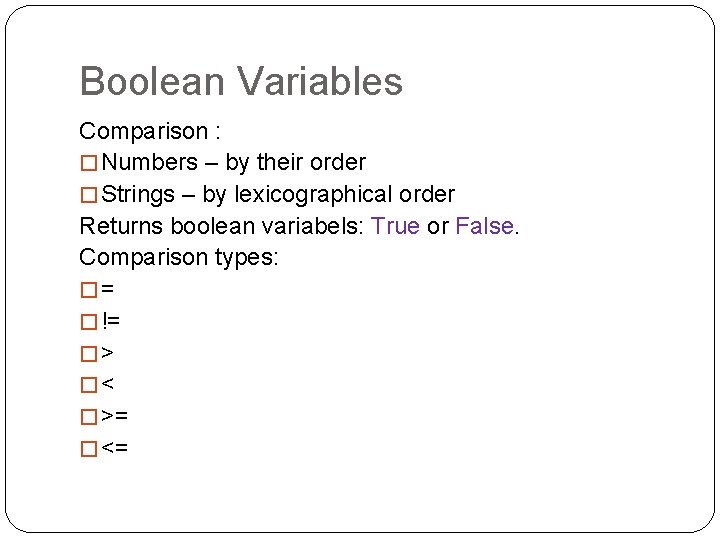
Task: Click the text "Numbers – by their order"
Action: click(x=234, y=162)
